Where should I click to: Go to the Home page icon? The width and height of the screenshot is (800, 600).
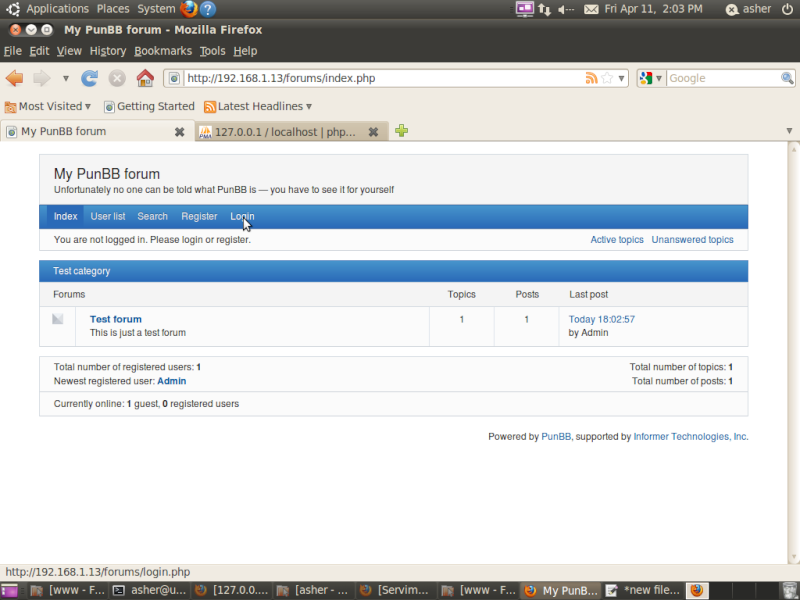[x=145, y=78]
